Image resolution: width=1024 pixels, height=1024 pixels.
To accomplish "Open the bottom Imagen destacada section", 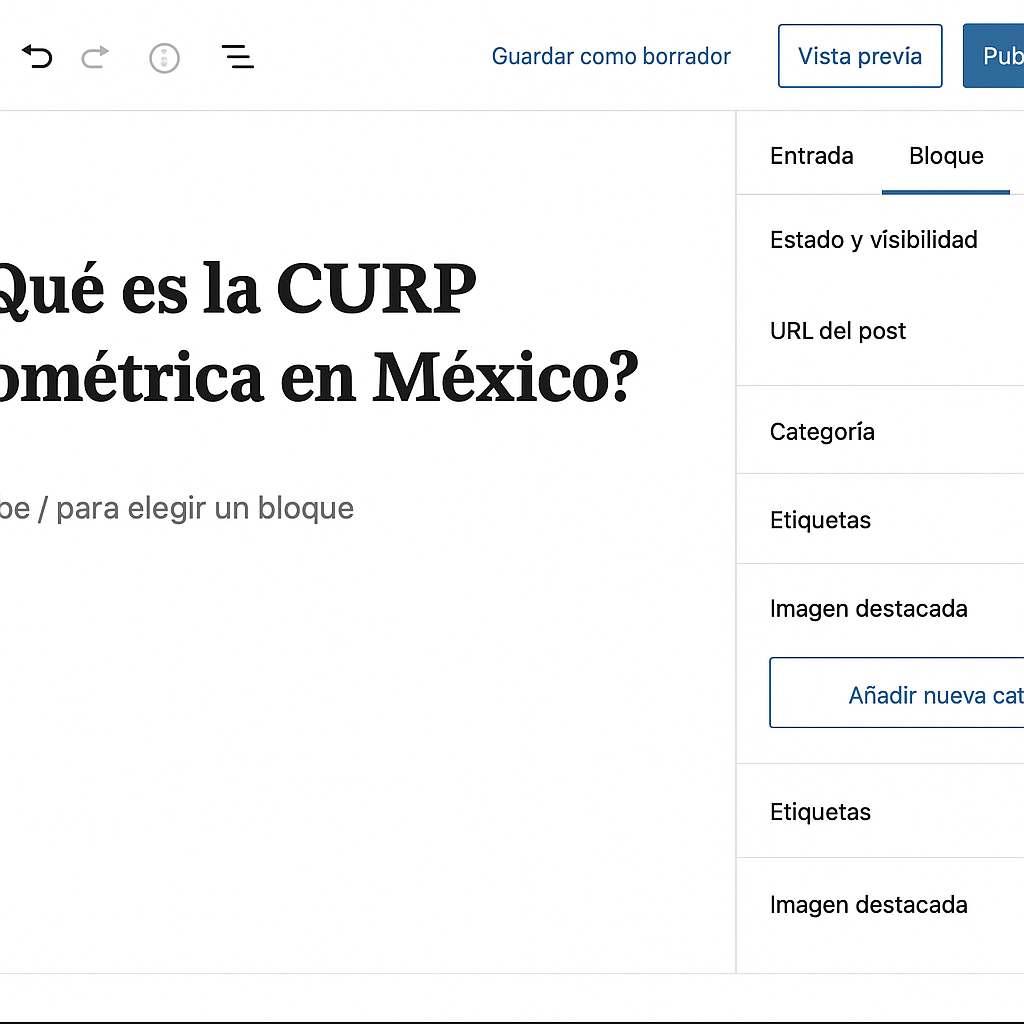I will pyautogui.click(x=868, y=904).
